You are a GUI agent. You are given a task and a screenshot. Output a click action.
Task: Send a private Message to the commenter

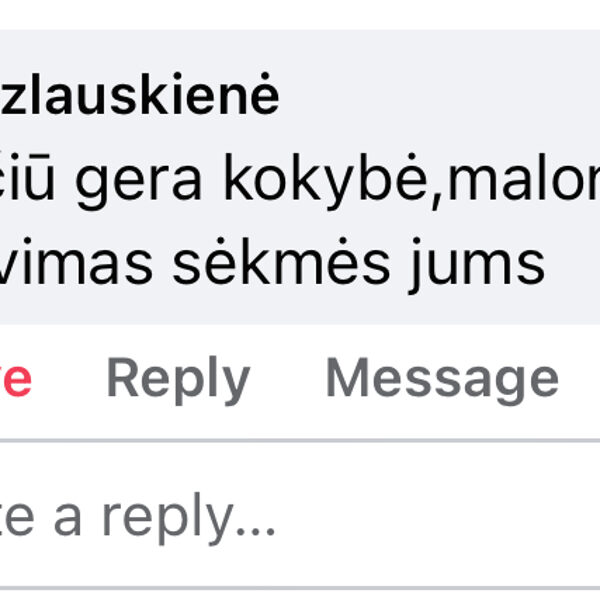coord(442,379)
